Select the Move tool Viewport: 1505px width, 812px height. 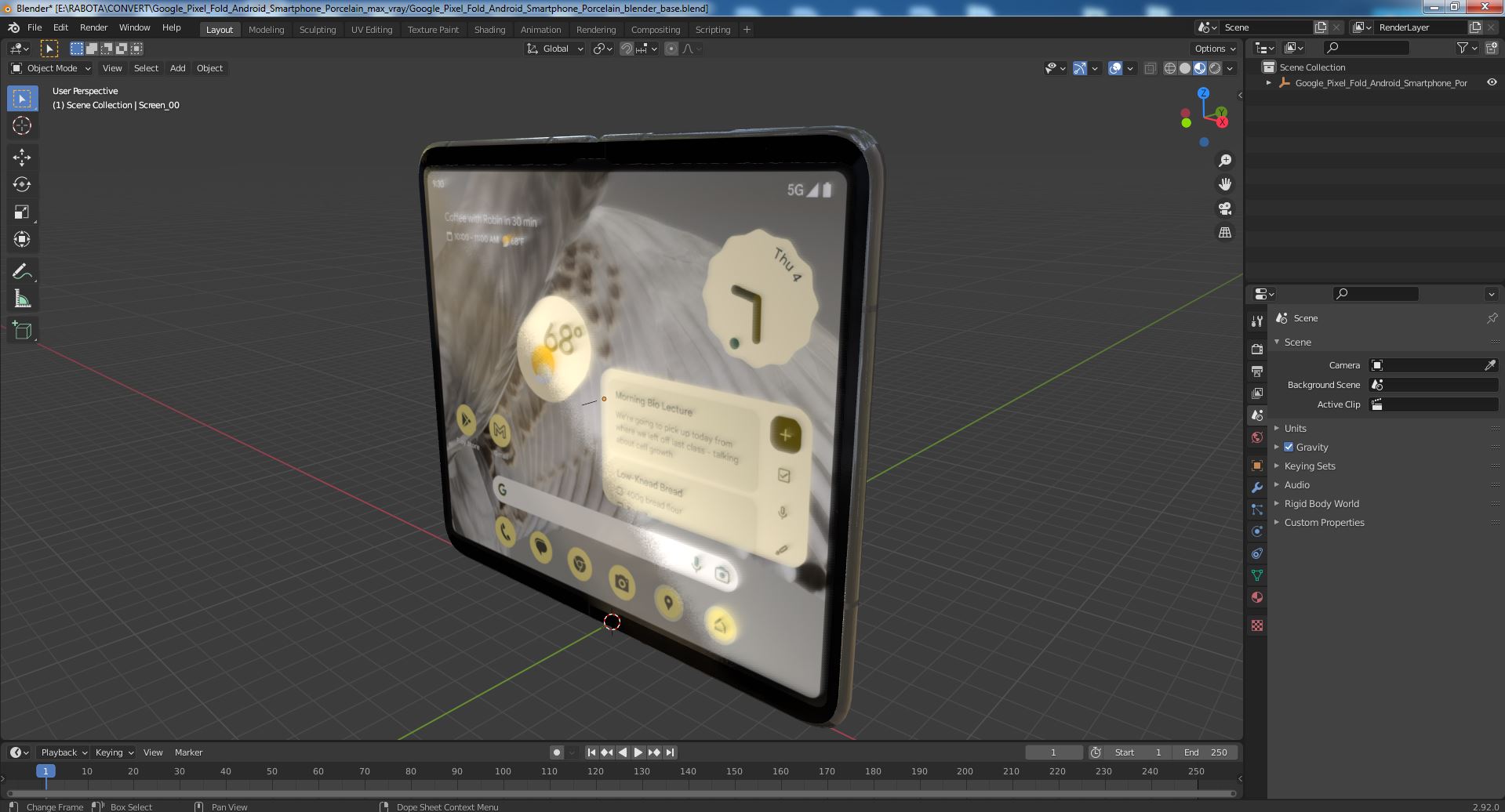(x=22, y=158)
